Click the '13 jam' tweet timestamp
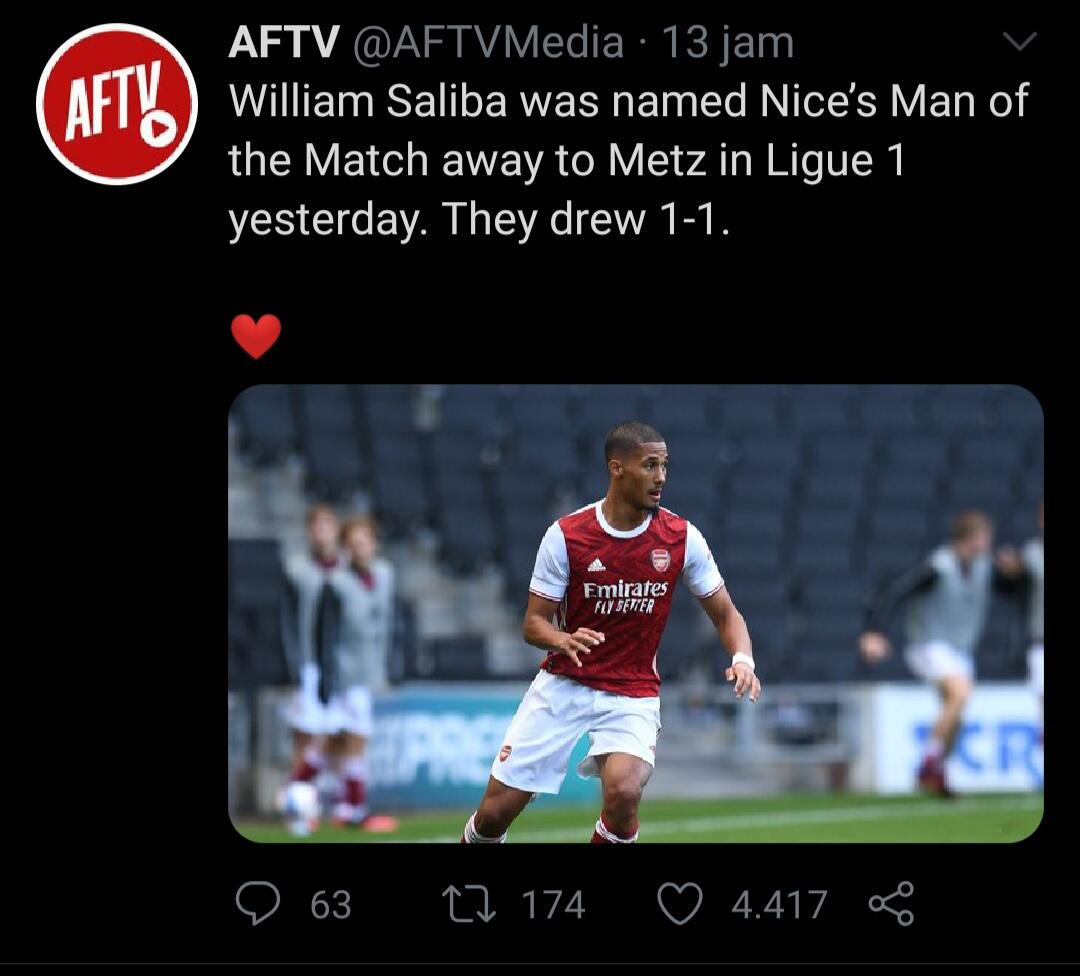 pyautogui.click(x=729, y=42)
